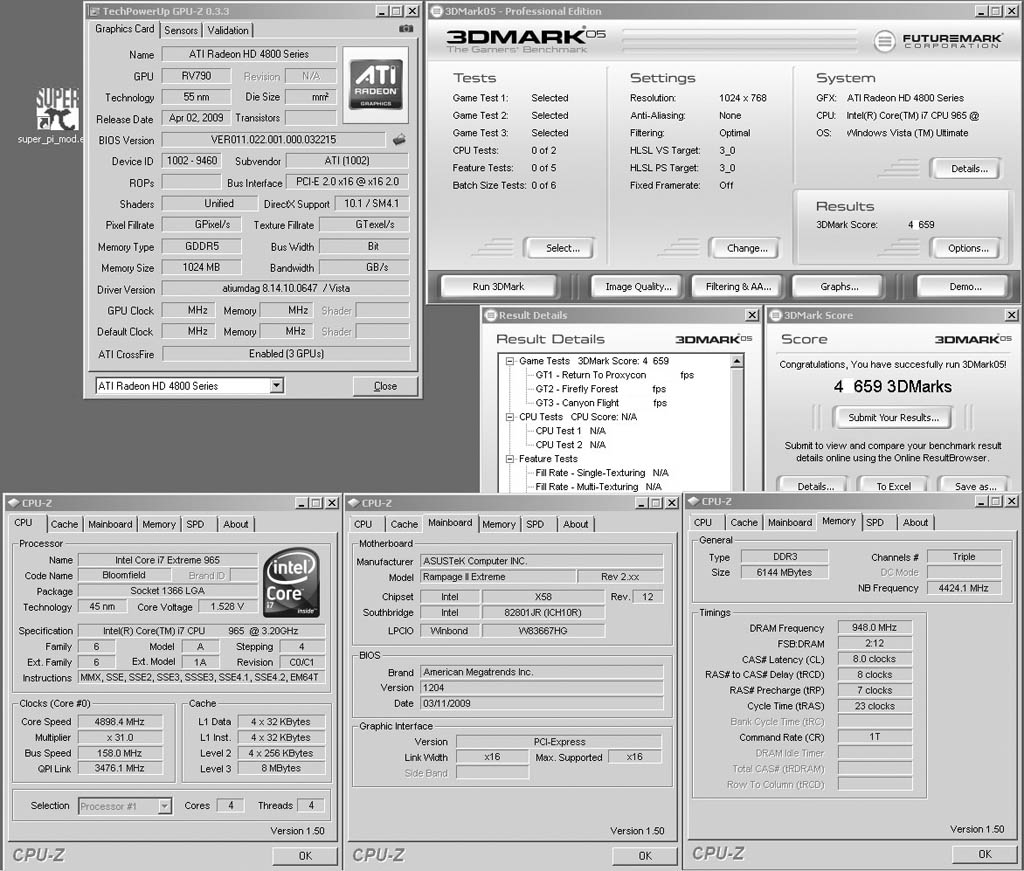
Task: Open the Mainboard tab in the left CPU-Z window
Action: [x=110, y=524]
